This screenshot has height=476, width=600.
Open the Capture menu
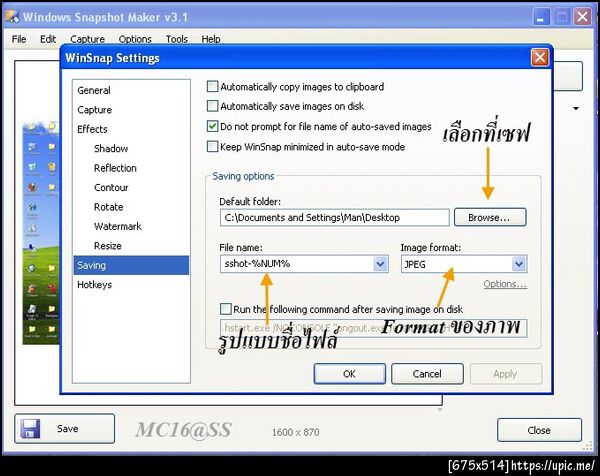tap(87, 39)
